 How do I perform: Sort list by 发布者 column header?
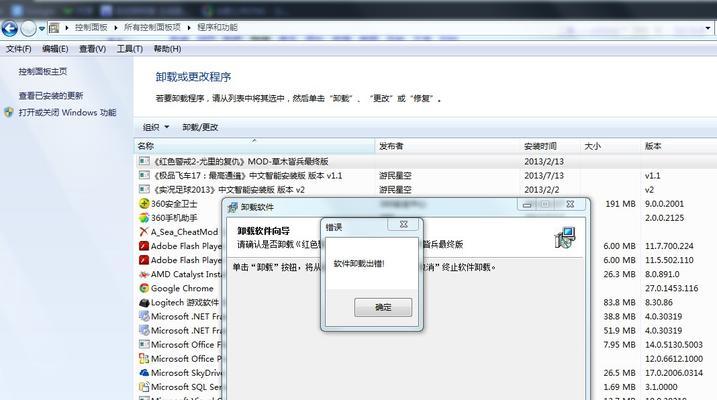point(448,146)
